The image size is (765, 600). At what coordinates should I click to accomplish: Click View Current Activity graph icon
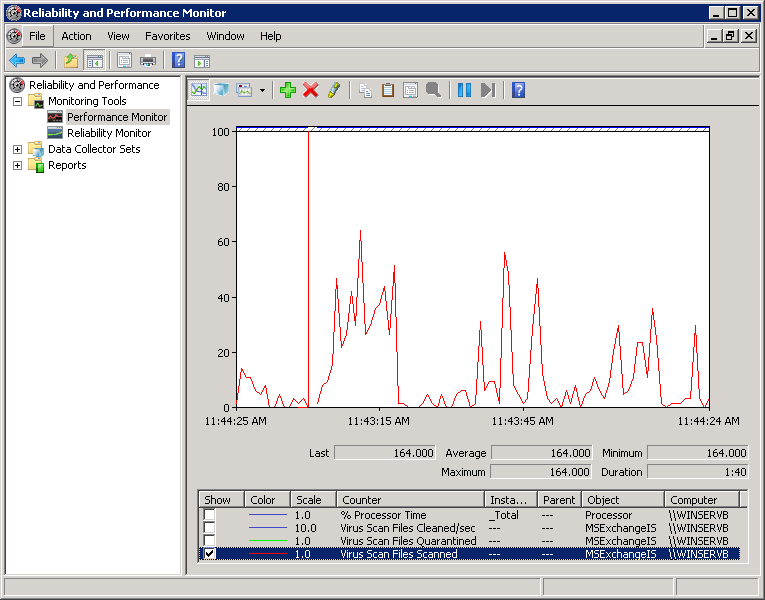coord(199,90)
